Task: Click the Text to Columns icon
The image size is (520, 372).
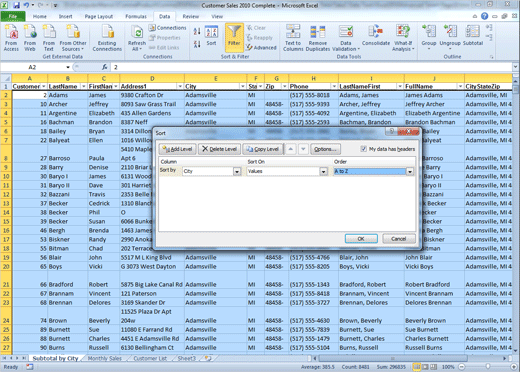Action: [293, 38]
